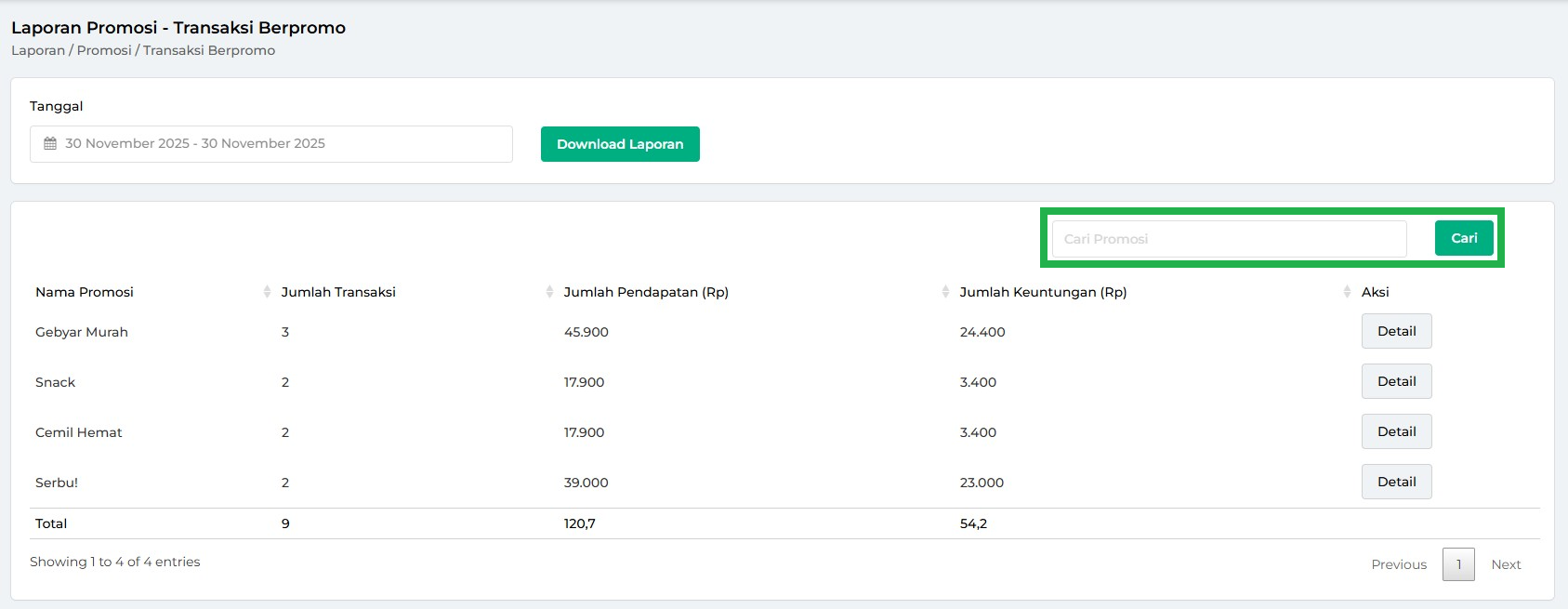Click the calendar icon in the Tanggal field
1568x609 pixels.
pos(50,144)
